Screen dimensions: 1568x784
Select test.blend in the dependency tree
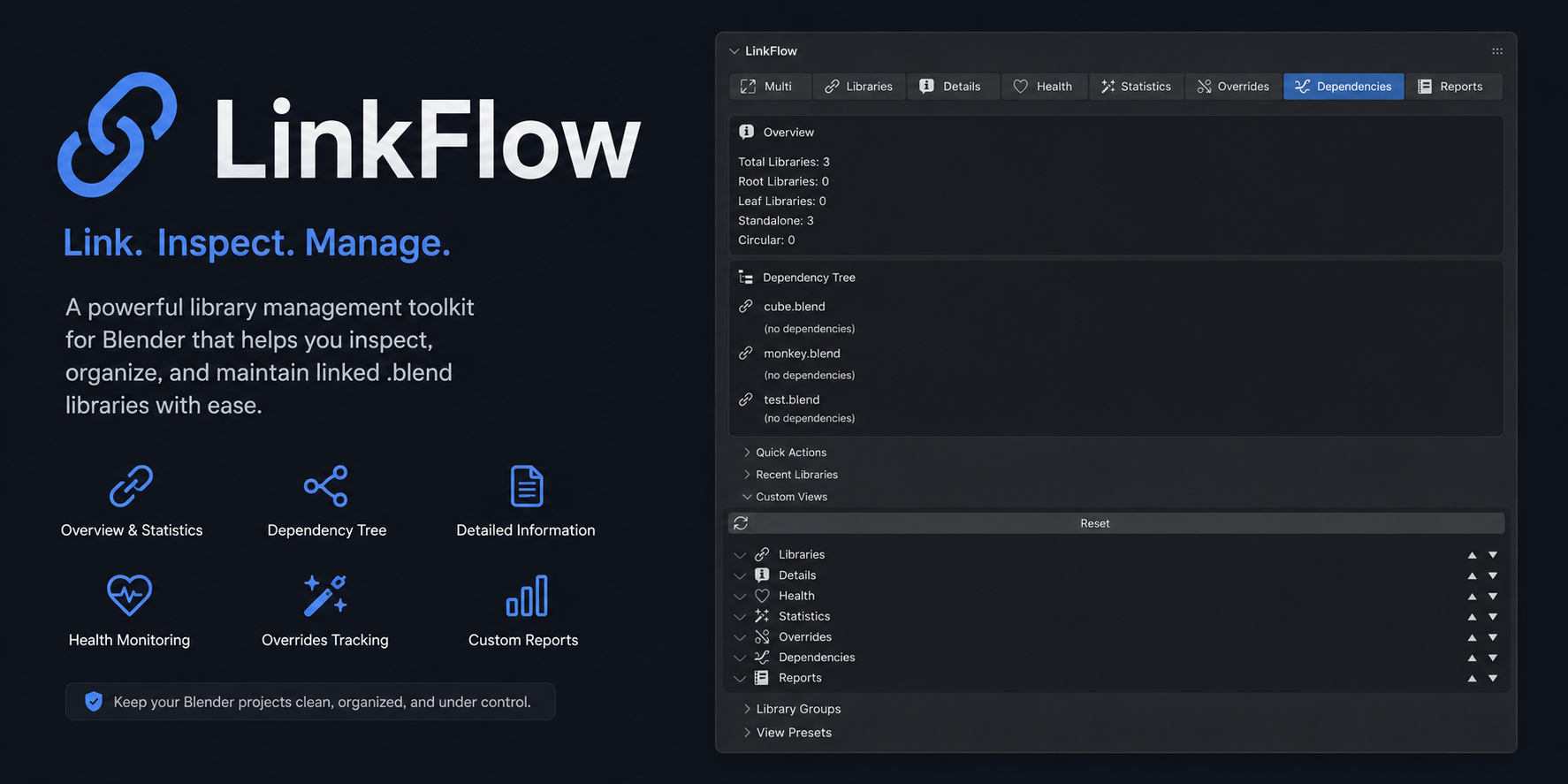pyautogui.click(x=792, y=400)
